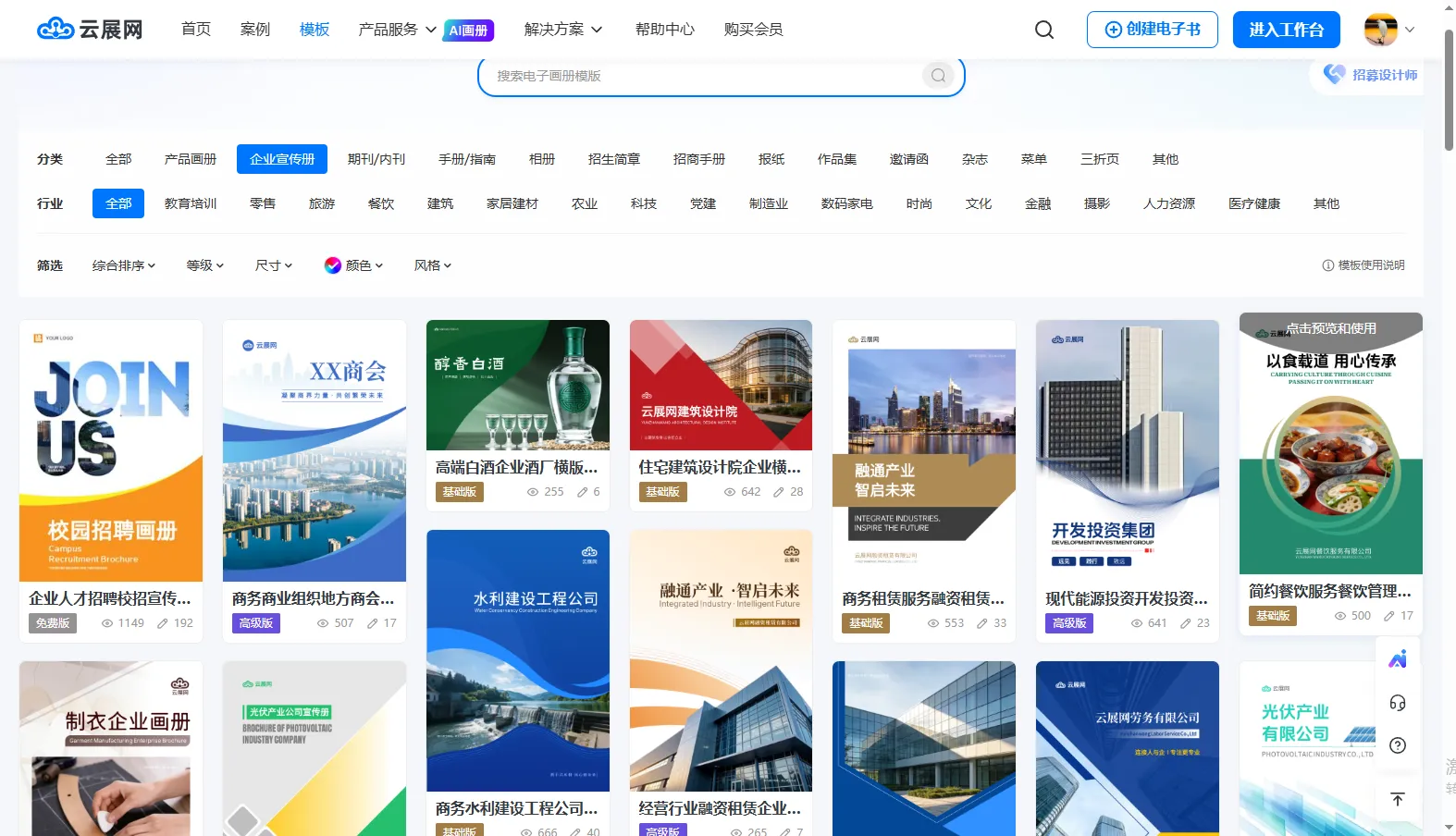Open the 等级 filter dropdown
Viewport: 1456px width, 836px height.
click(205, 265)
